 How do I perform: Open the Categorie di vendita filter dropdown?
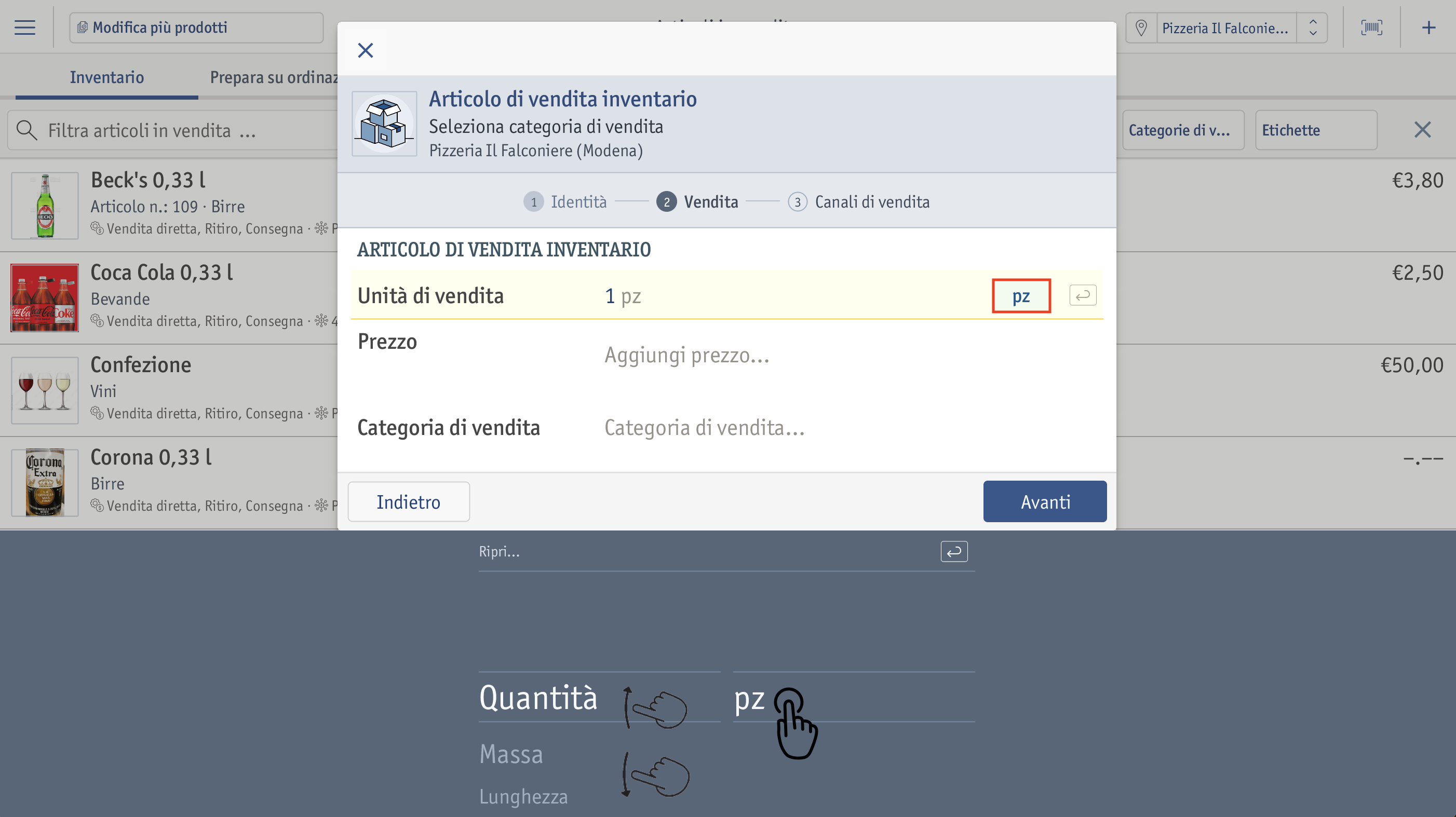(1182, 130)
